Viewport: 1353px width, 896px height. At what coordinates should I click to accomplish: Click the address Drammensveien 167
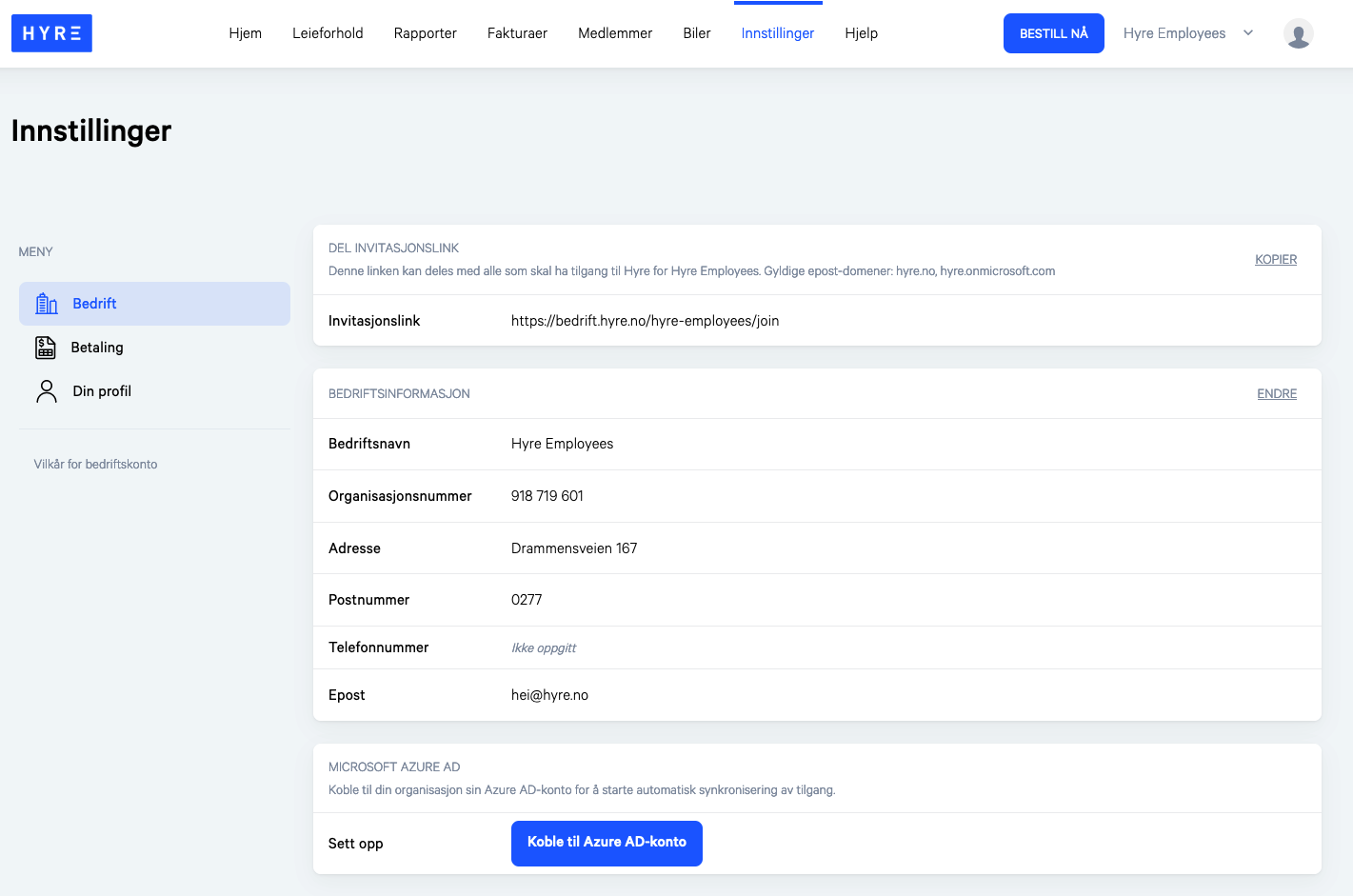(574, 548)
